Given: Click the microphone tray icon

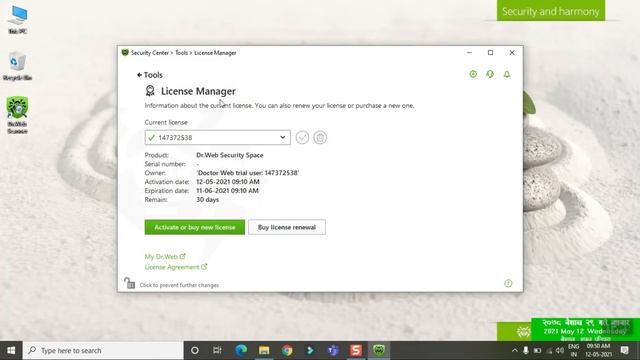Looking at the screenshot, I should tap(526, 350).
